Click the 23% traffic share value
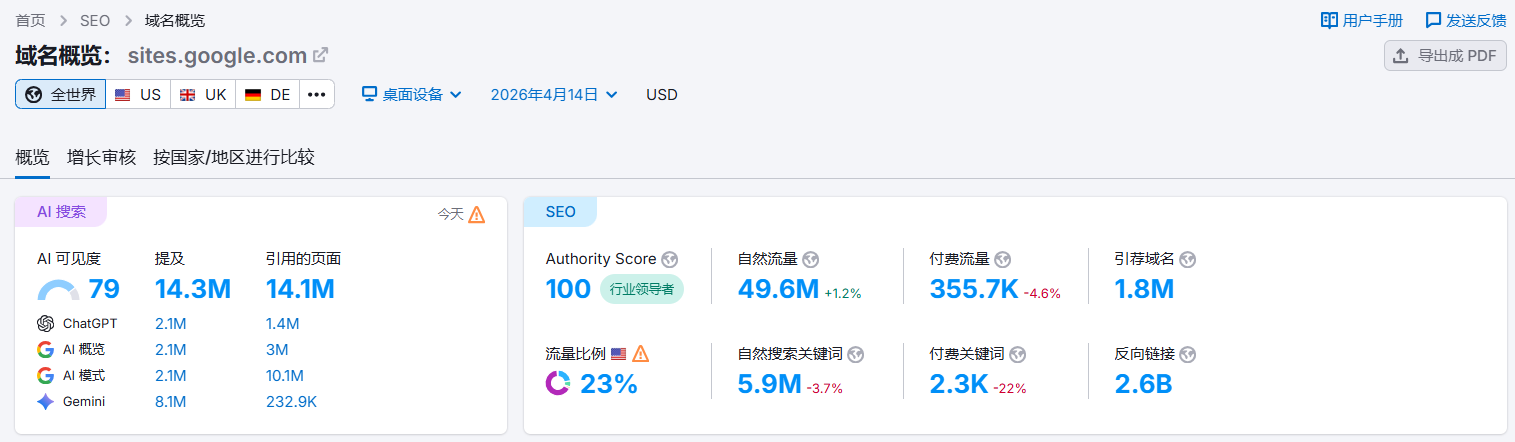Screen dimensions: 1515x442 pyautogui.click(x=609, y=384)
